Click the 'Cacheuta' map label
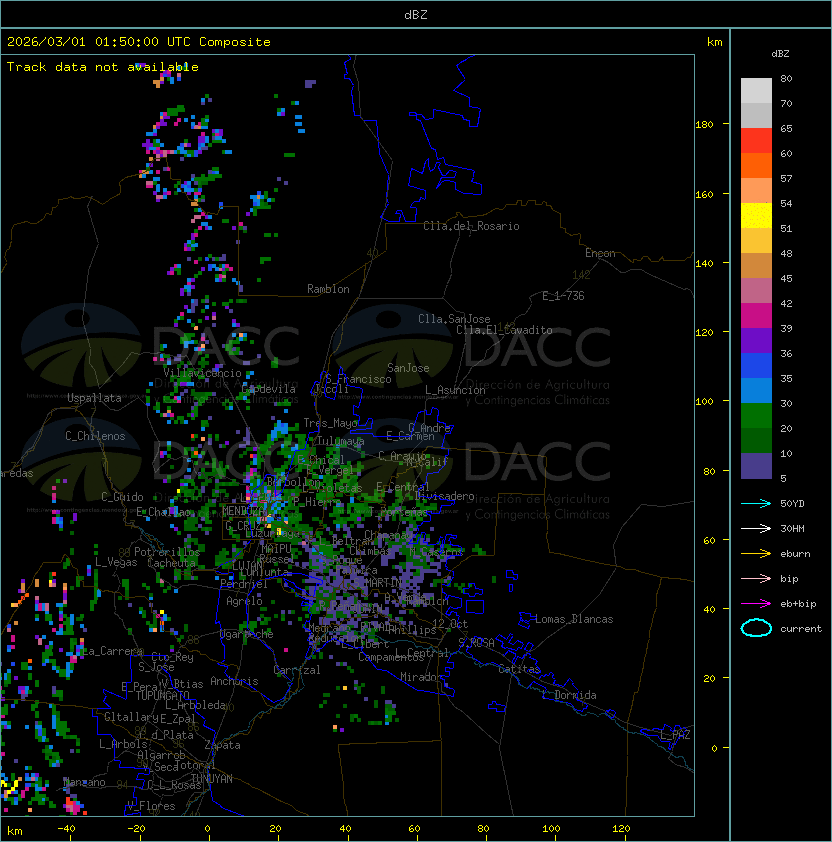Screen dimensions: 832x842 click(171, 563)
